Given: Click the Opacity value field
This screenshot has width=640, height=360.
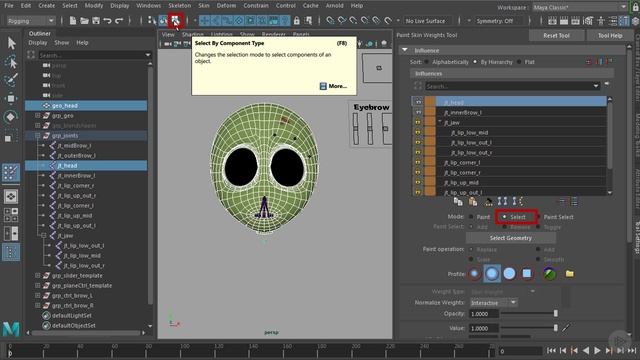Looking at the screenshot, I should pyautogui.click(x=484, y=313).
